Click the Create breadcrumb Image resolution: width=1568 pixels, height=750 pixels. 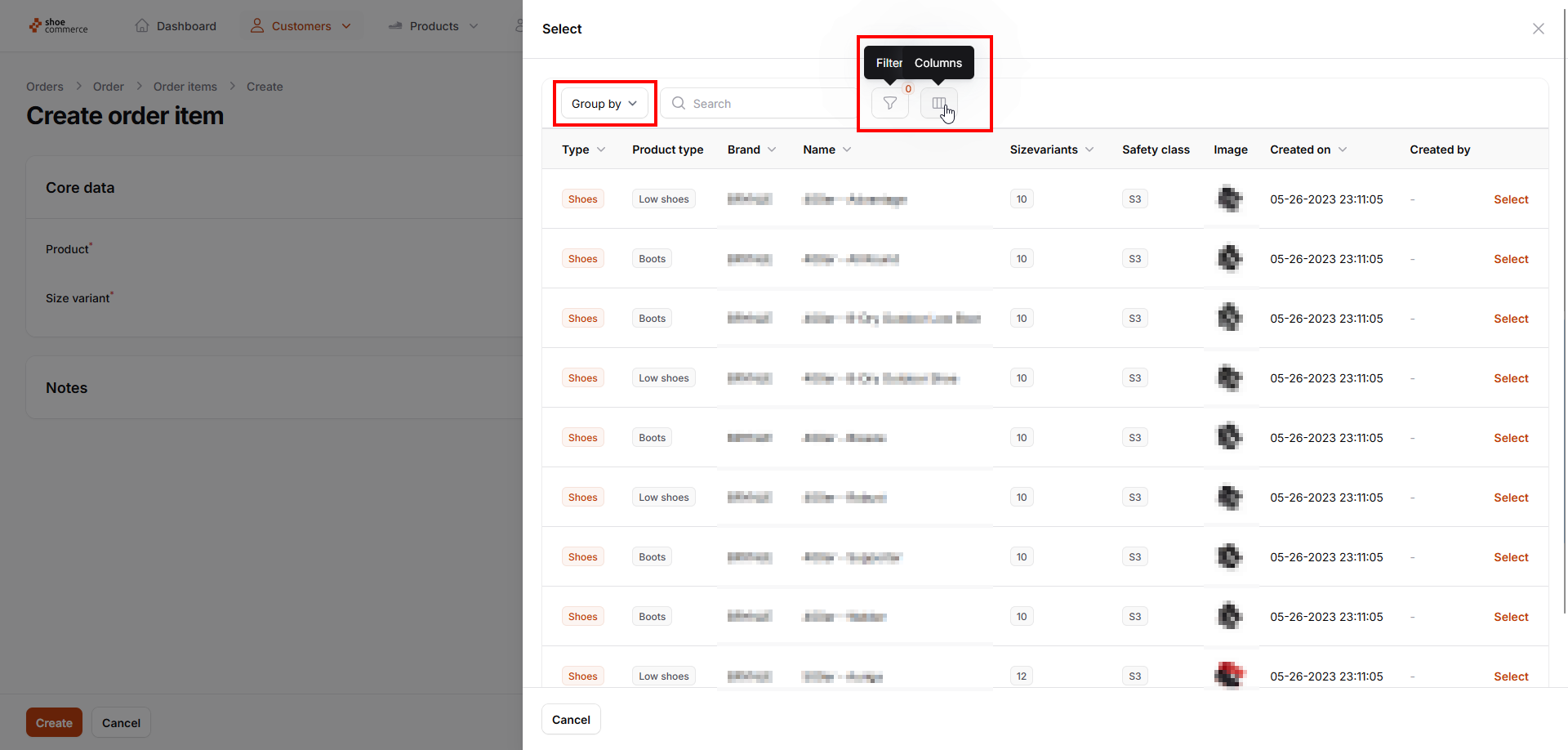265,87
